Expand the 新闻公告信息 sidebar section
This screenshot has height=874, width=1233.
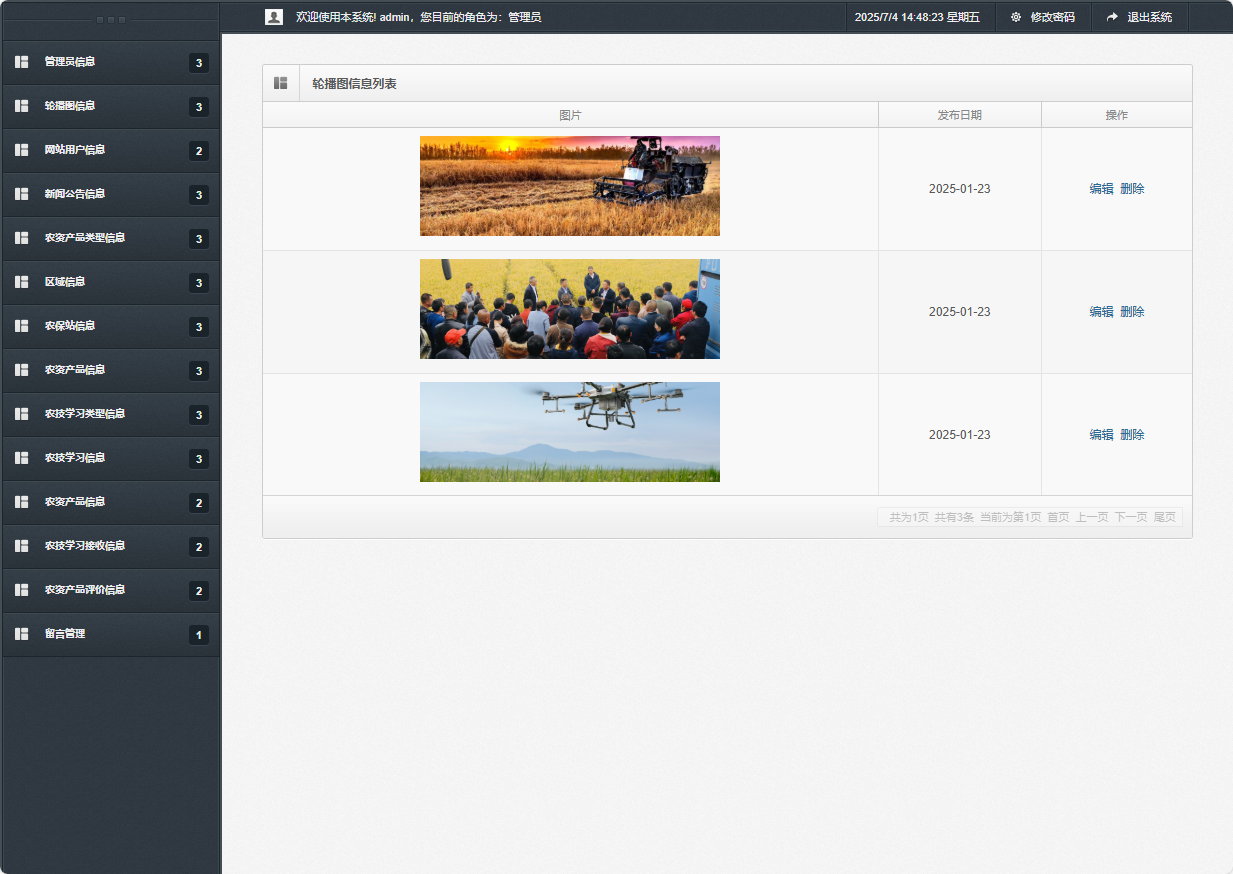tap(75, 194)
